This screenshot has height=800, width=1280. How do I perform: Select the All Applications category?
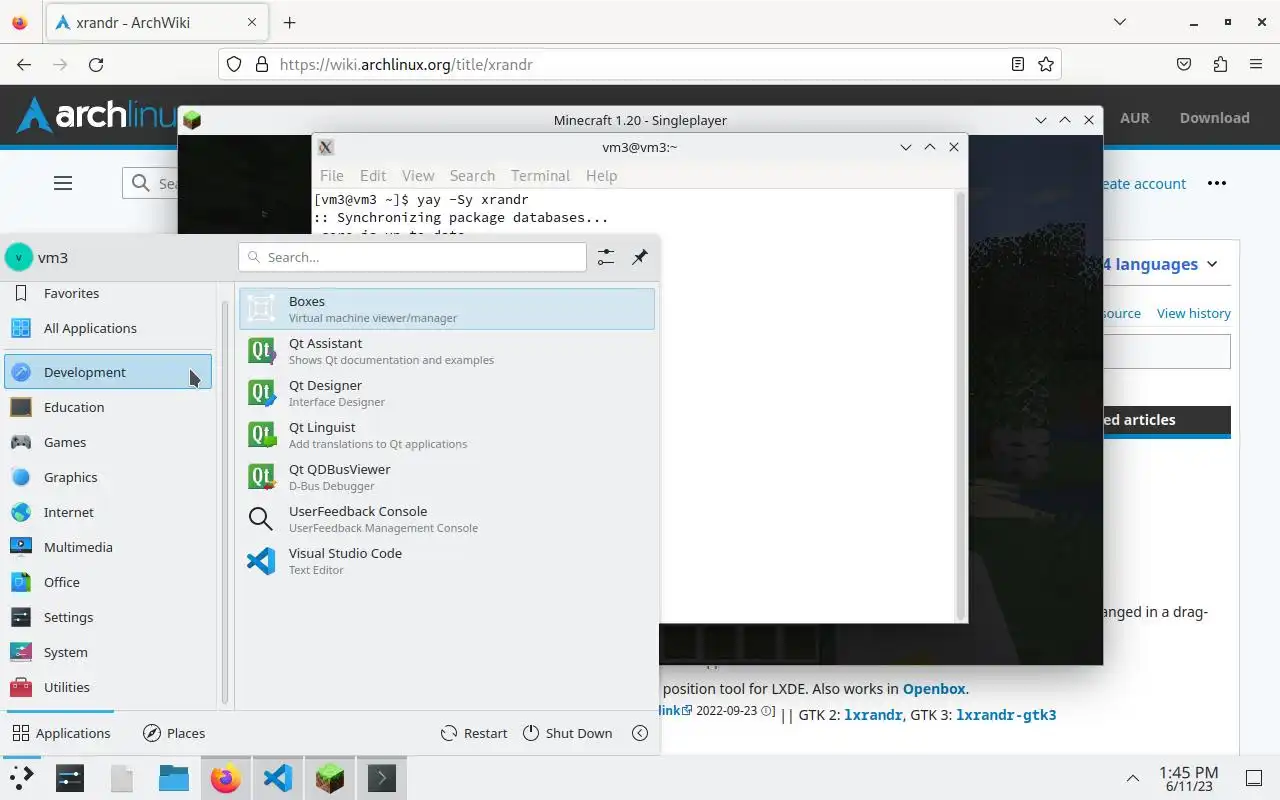(108, 328)
